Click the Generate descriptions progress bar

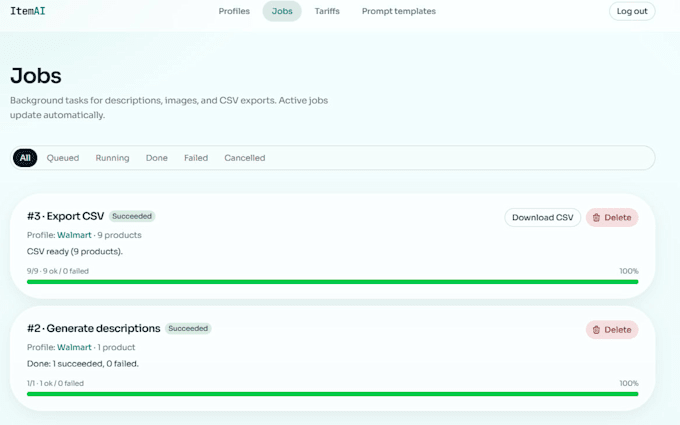333,394
